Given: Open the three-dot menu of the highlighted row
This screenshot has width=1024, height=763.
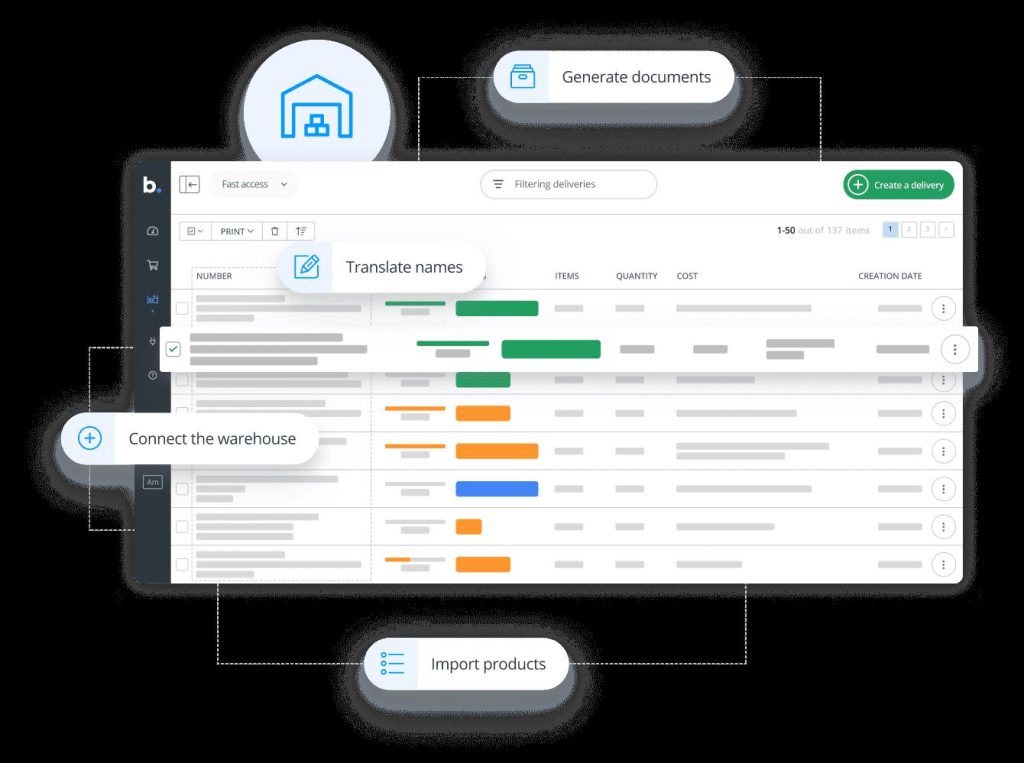Looking at the screenshot, I should point(955,349).
